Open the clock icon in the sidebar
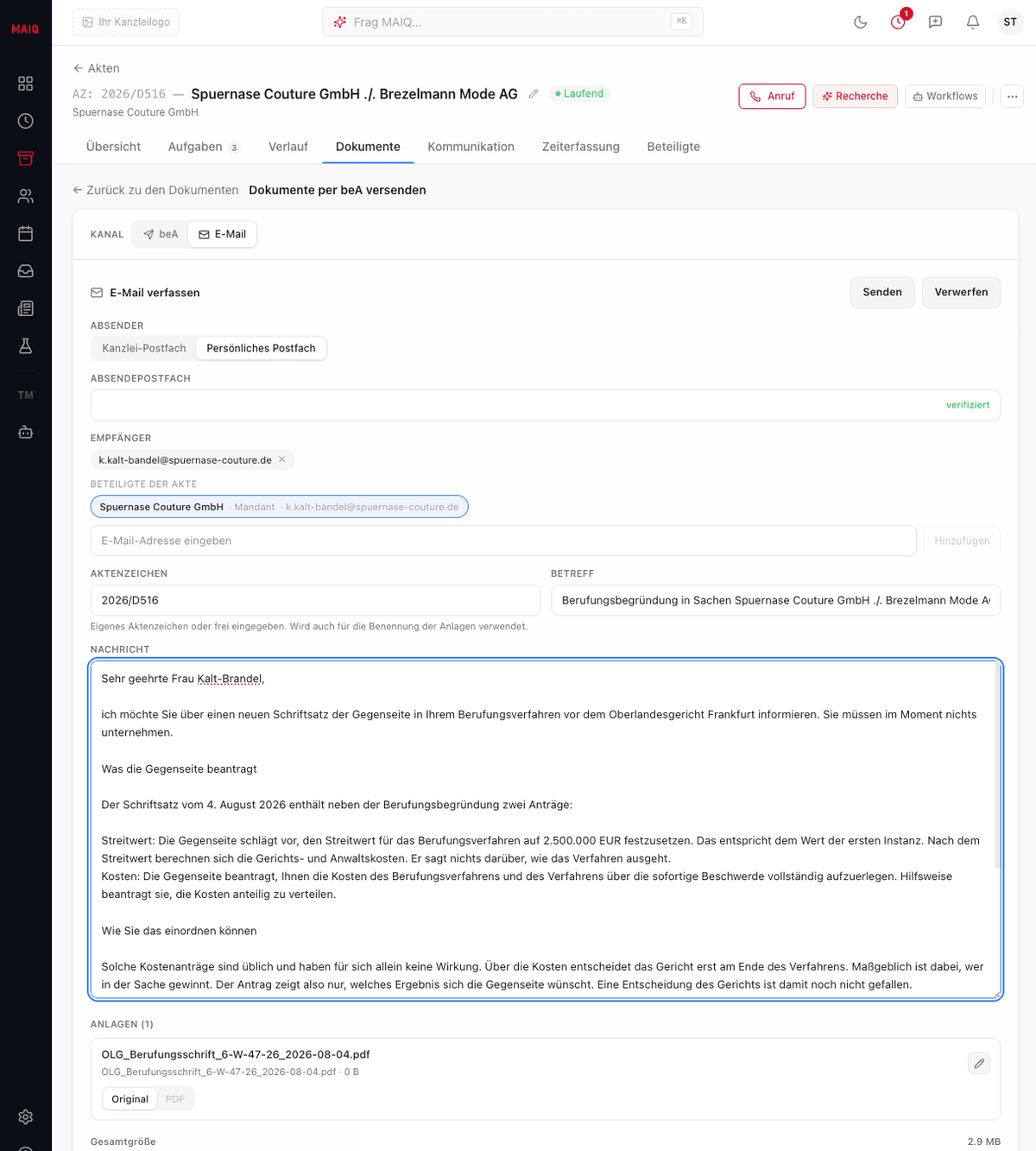The height and width of the screenshot is (1151, 1036). [x=26, y=121]
